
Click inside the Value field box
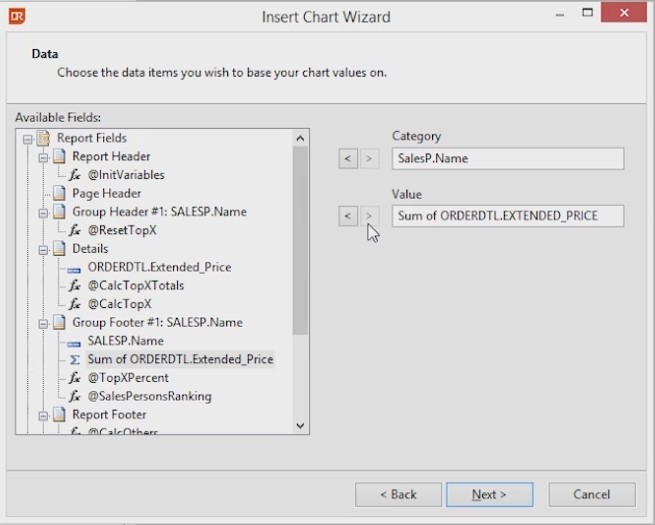[507, 216]
